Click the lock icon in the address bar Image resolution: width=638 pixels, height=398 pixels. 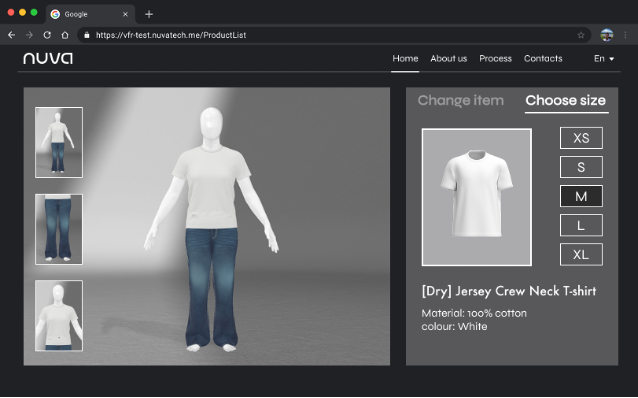pos(87,35)
